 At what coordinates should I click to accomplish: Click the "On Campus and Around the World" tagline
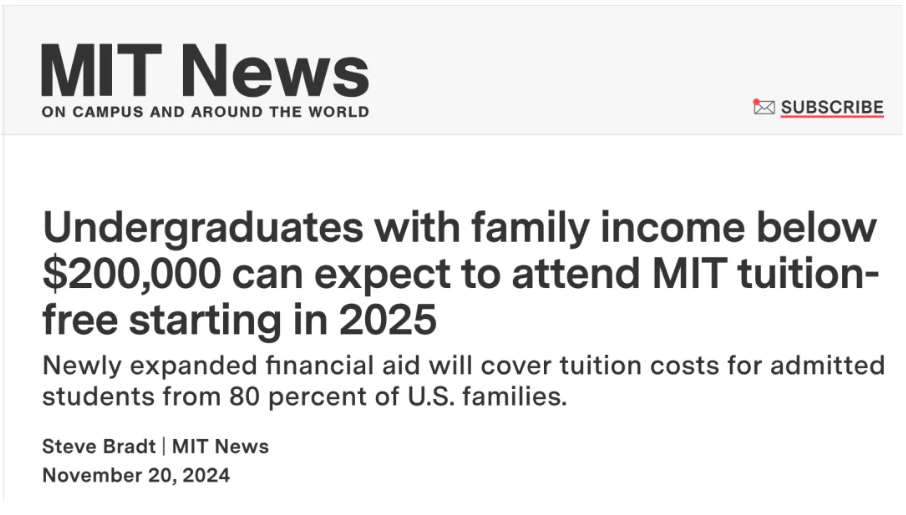205,112
